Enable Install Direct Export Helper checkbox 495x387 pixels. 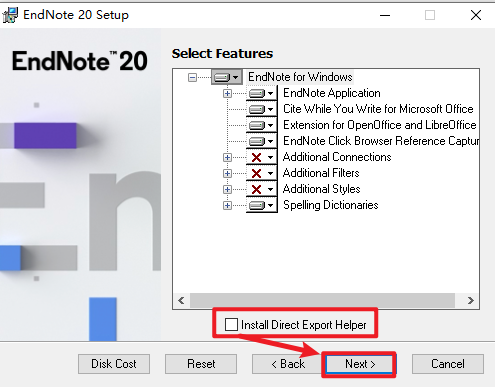231,324
